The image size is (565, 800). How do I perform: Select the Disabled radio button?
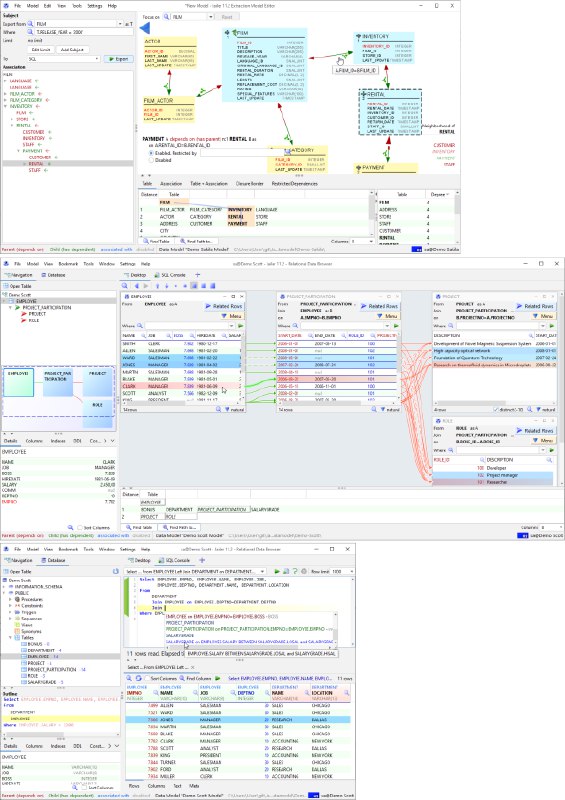[x=151, y=160]
